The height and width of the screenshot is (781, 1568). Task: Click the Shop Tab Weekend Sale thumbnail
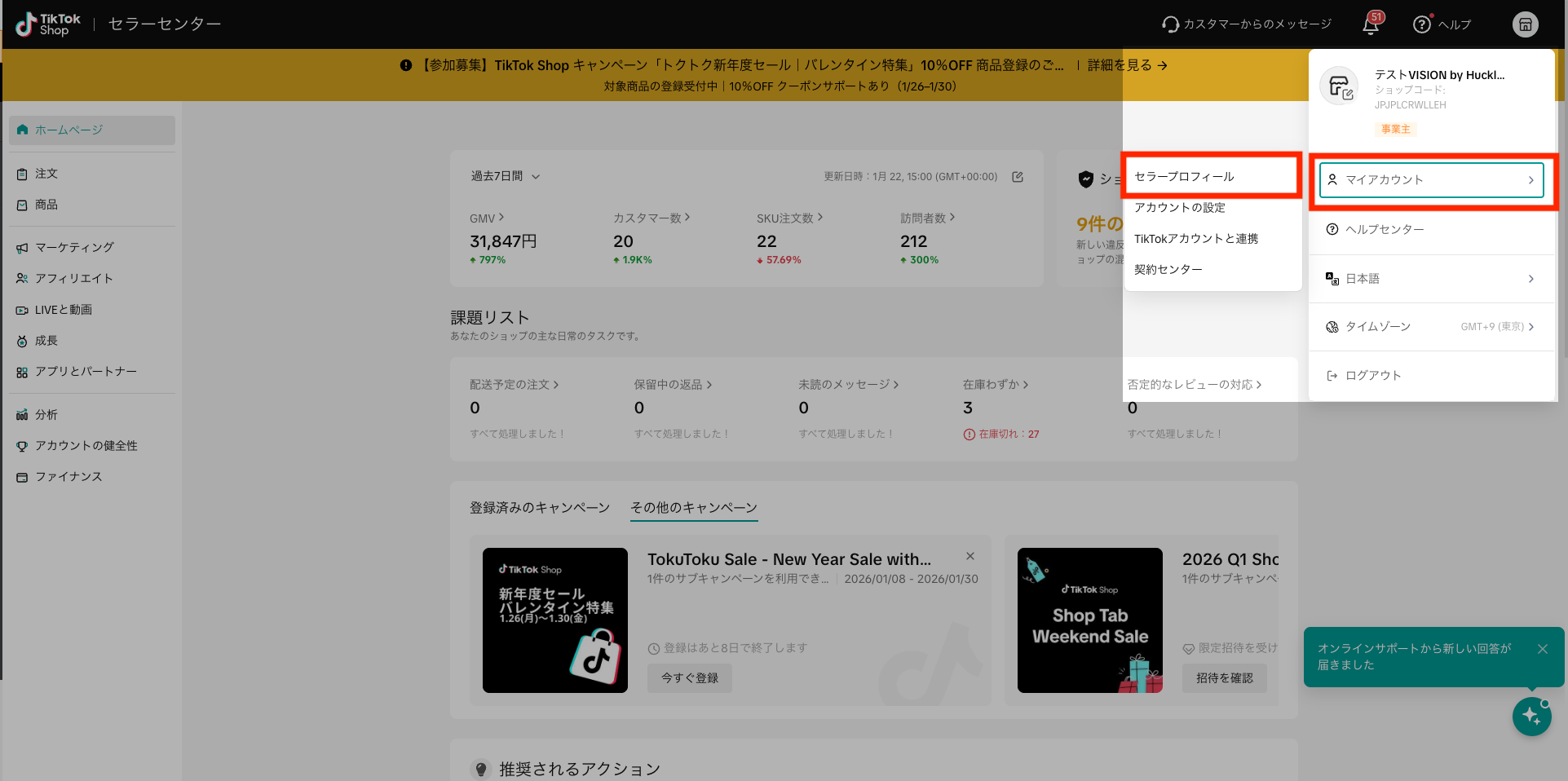click(1090, 620)
